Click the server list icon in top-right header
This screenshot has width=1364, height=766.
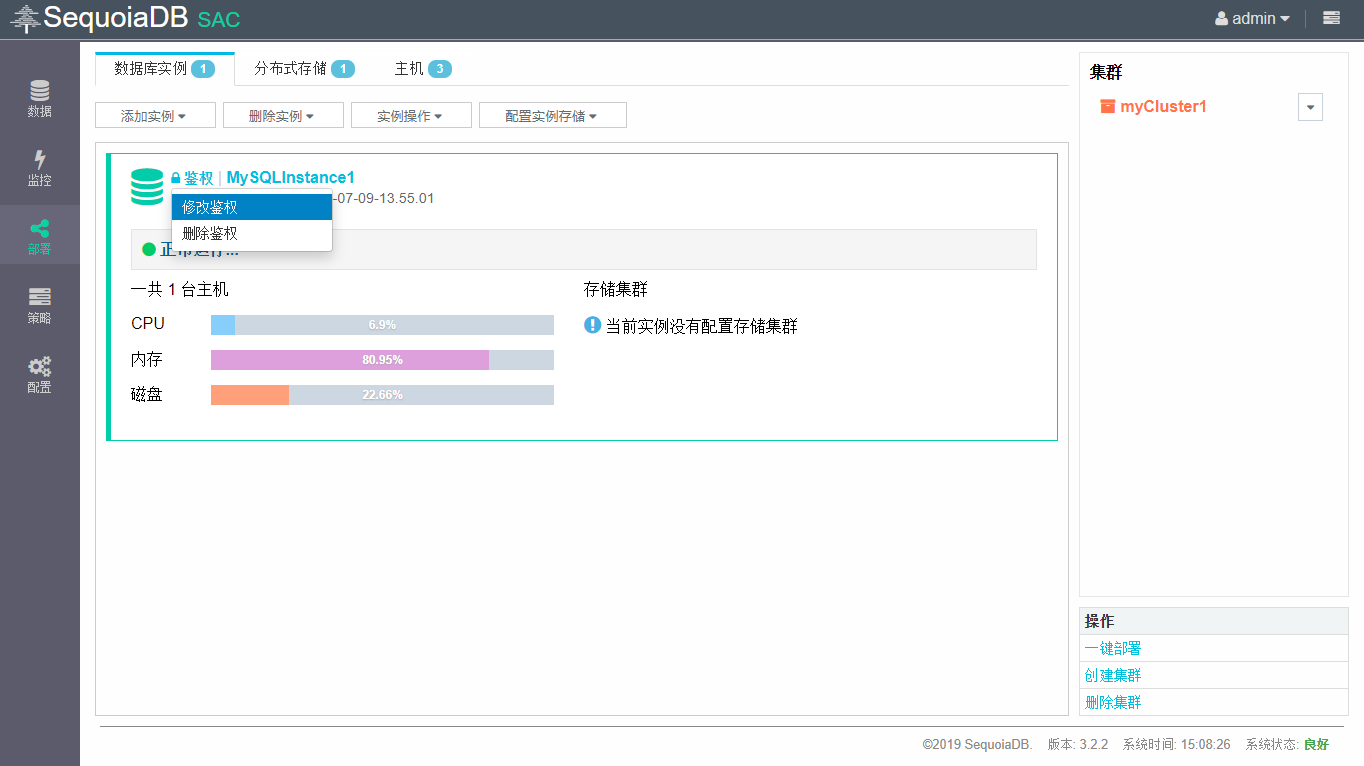pos(1331,18)
